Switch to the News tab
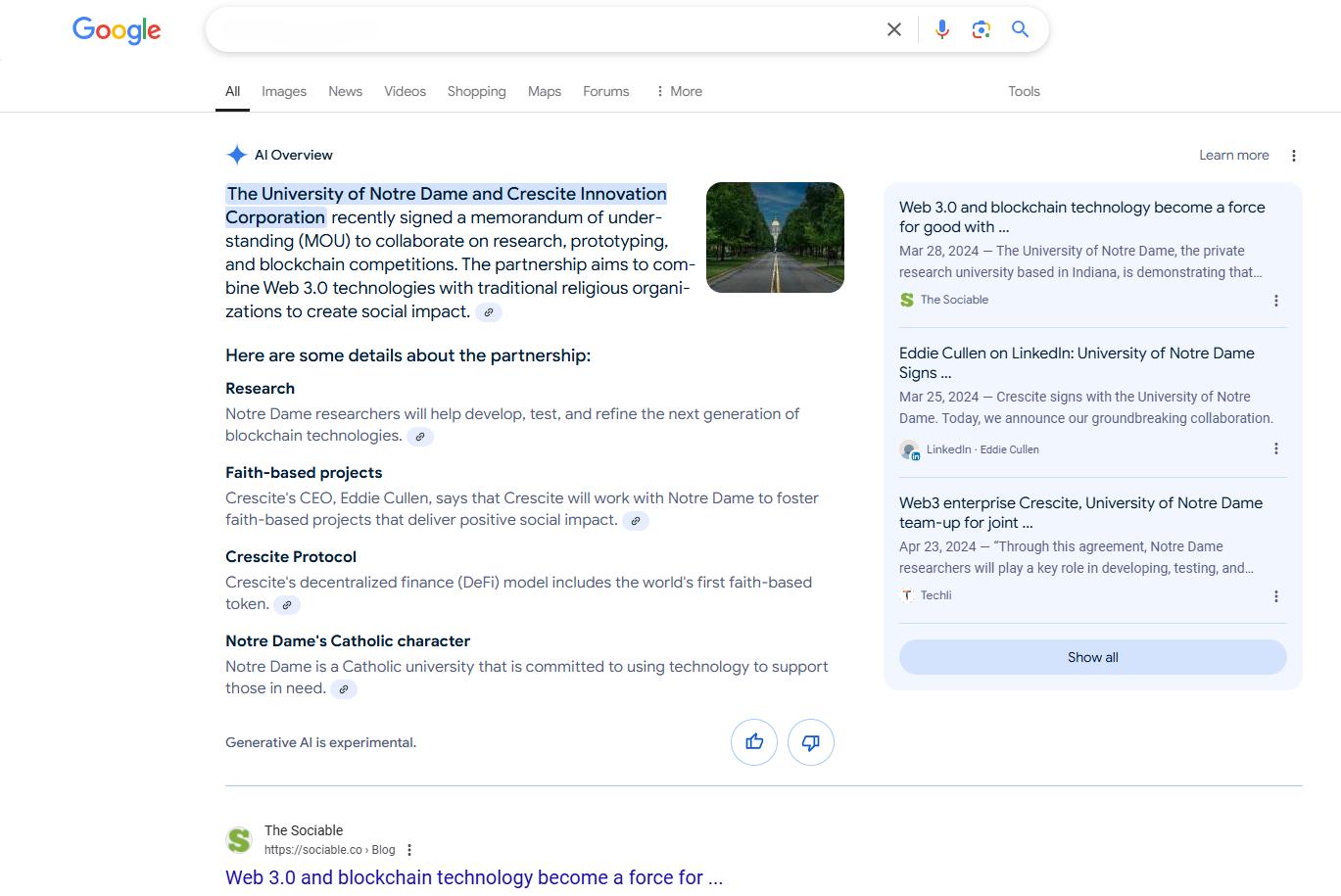This screenshot has height=896, width=1341. pyautogui.click(x=345, y=91)
